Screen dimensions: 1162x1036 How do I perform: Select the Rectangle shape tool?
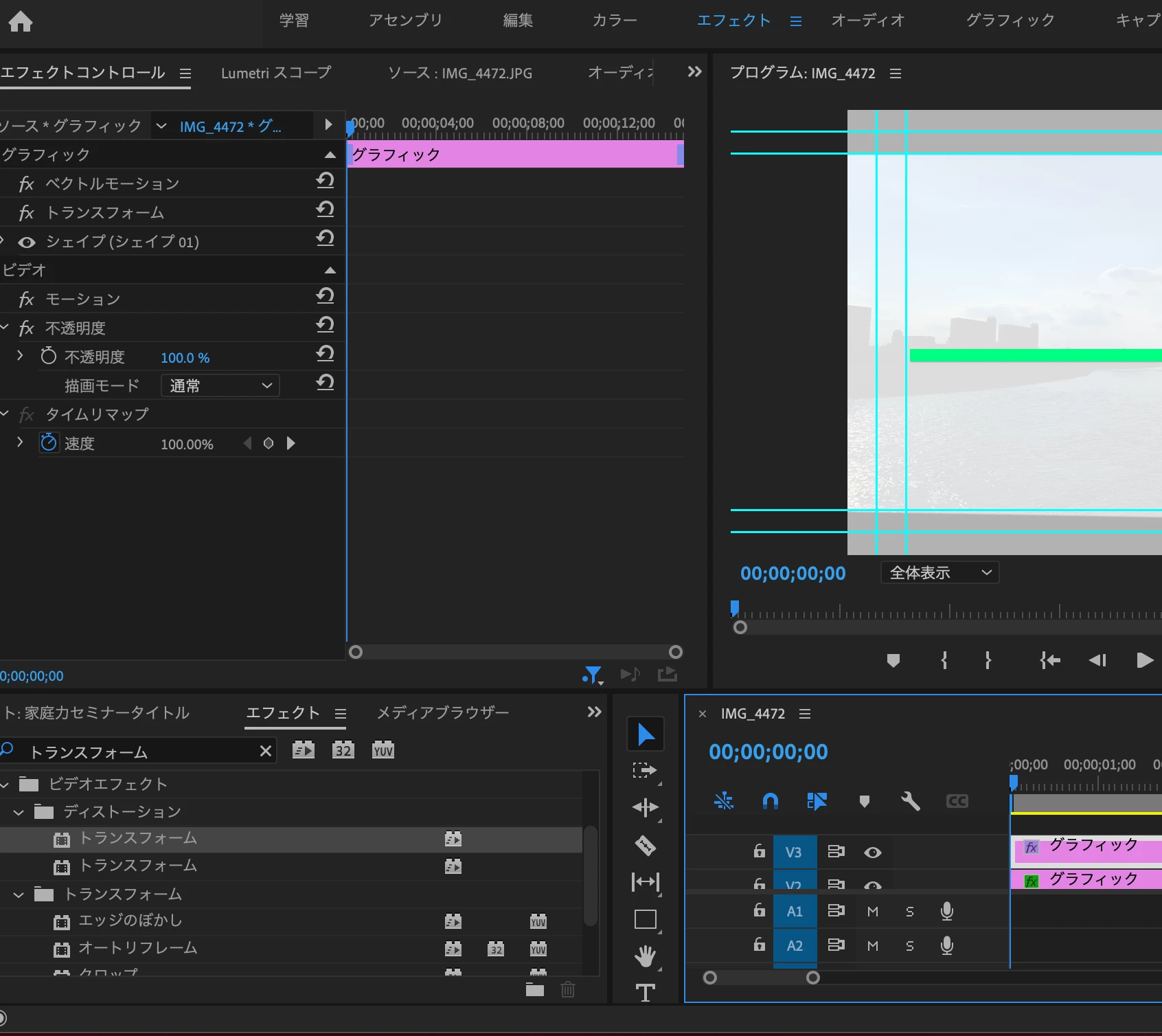pyautogui.click(x=646, y=919)
